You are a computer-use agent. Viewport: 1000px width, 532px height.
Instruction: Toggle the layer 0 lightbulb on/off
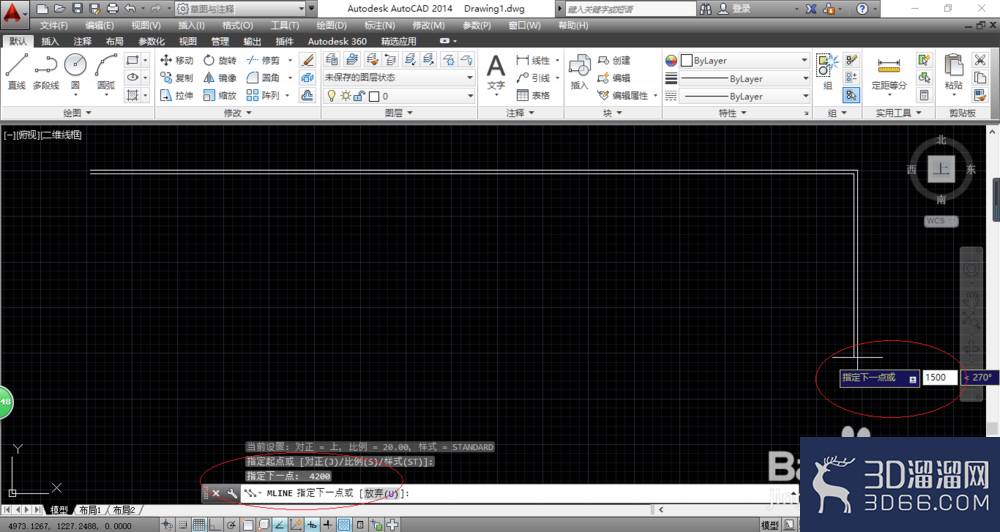(x=331, y=96)
